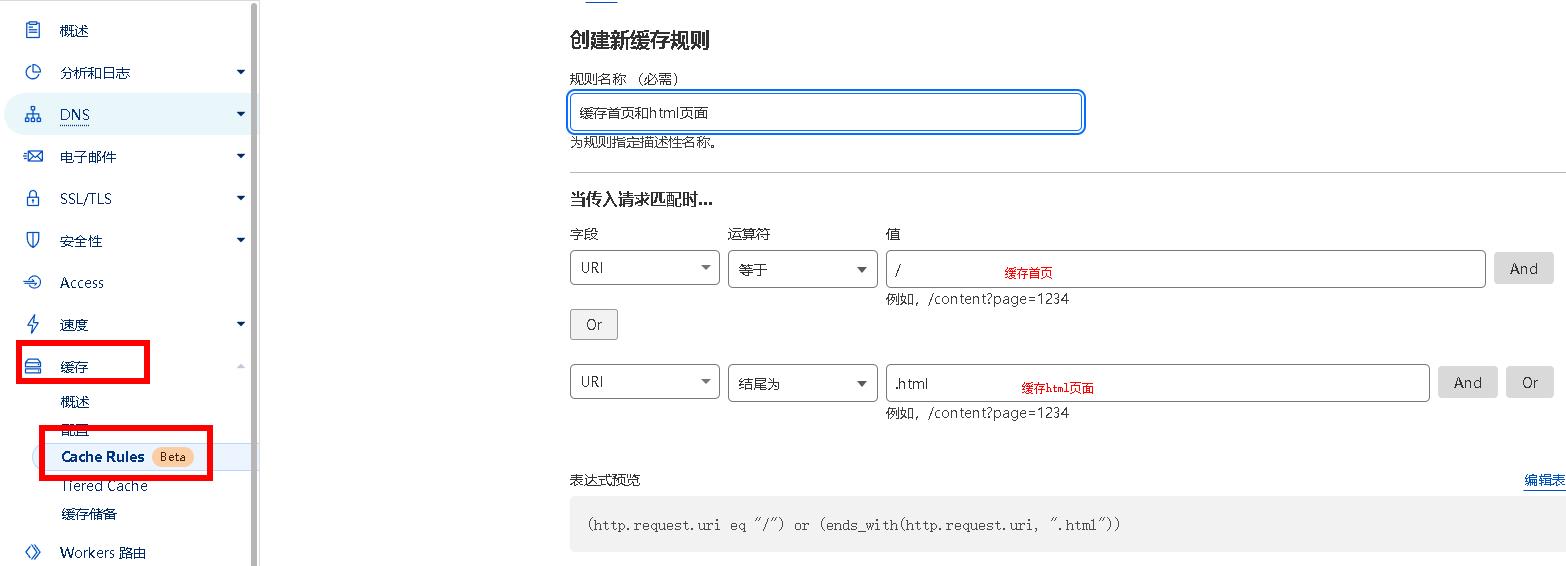The image size is (1566, 566).
Task: Click the 分析和日志 pie chart icon
Action: click(33, 72)
